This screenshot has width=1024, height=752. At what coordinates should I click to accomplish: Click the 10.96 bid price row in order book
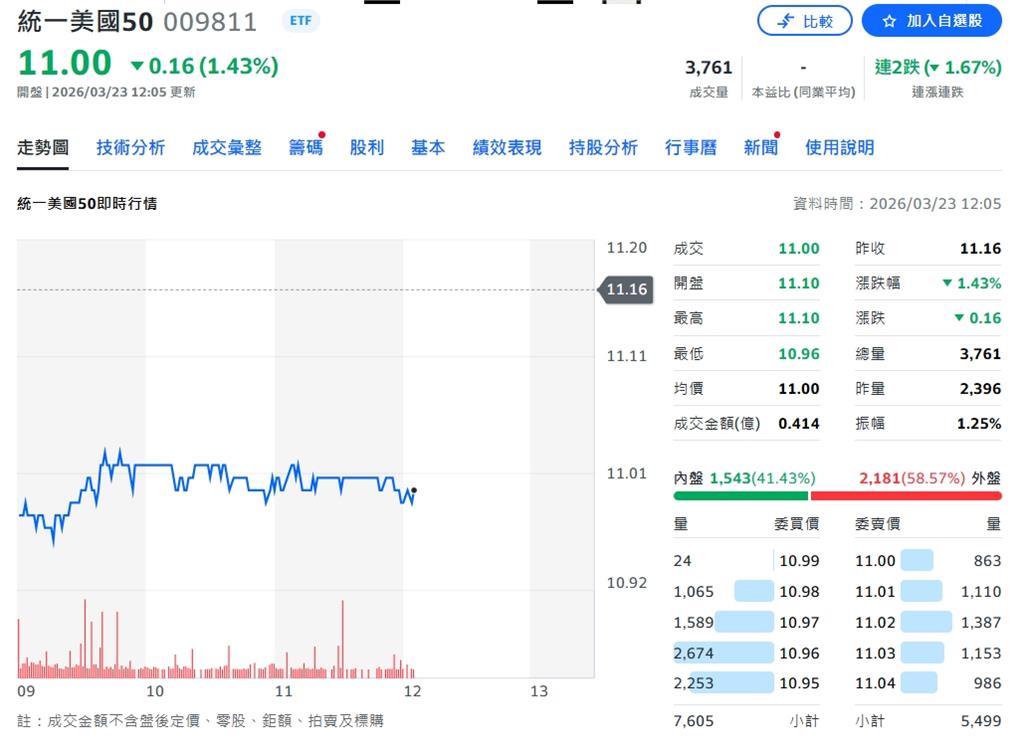pos(800,652)
